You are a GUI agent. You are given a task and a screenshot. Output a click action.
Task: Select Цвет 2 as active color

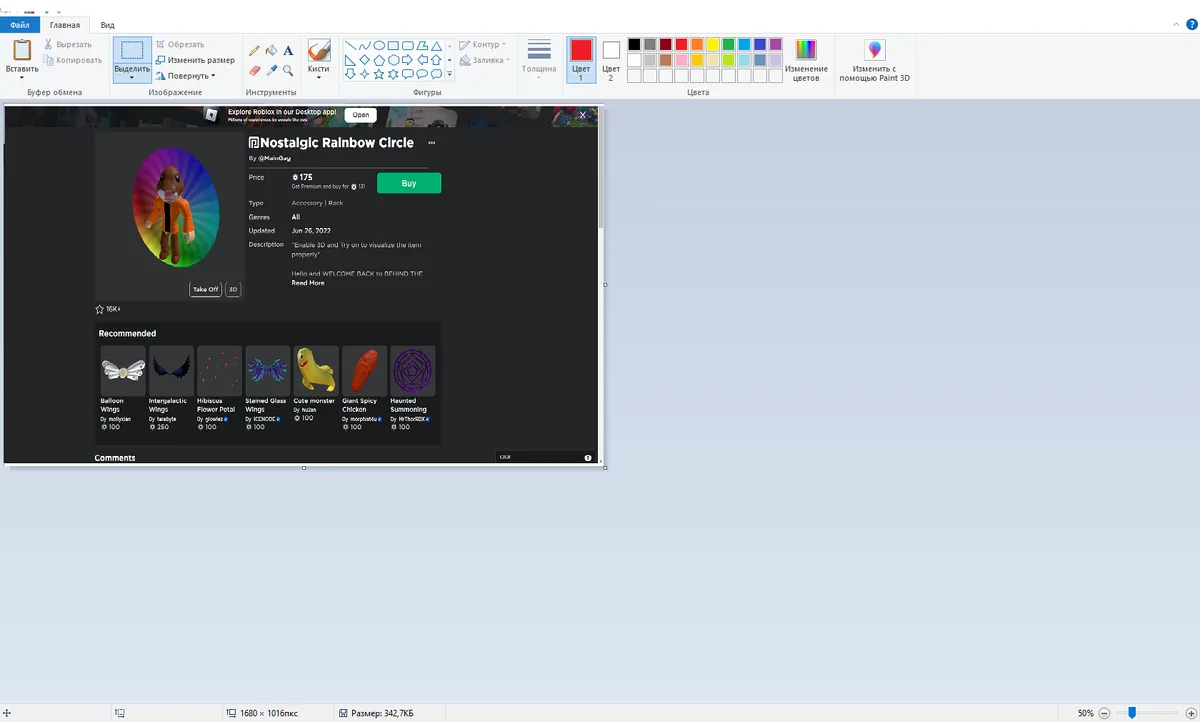click(611, 60)
